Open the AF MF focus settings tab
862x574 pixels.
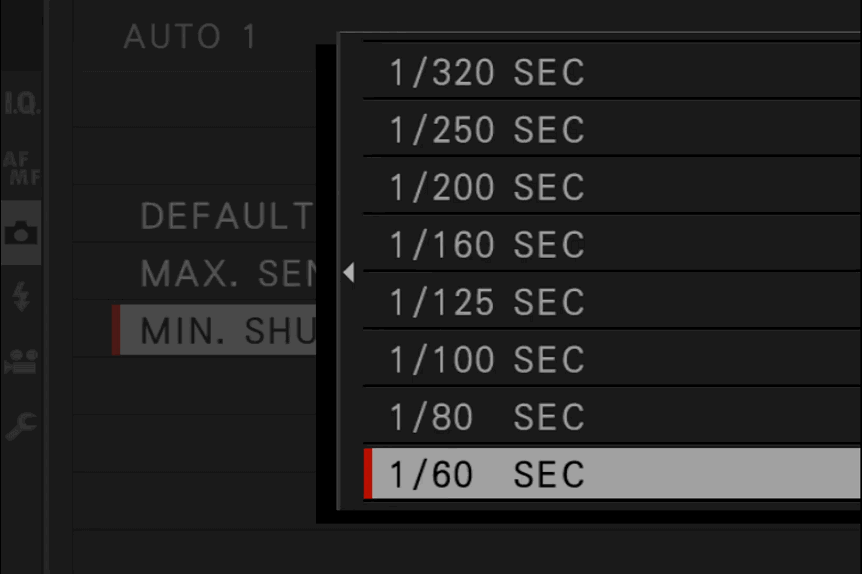[x=21, y=168]
